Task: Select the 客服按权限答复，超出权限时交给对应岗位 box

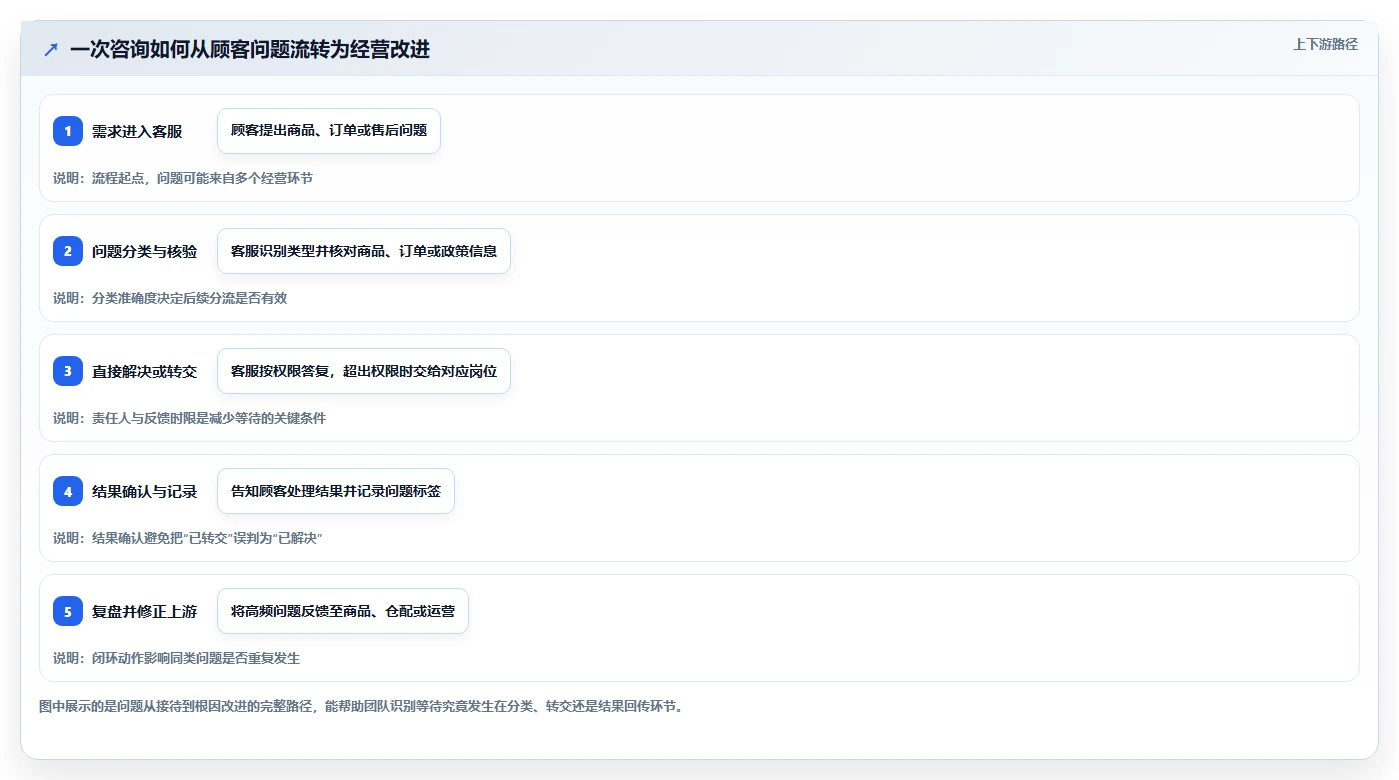Action: (x=364, y=371)
